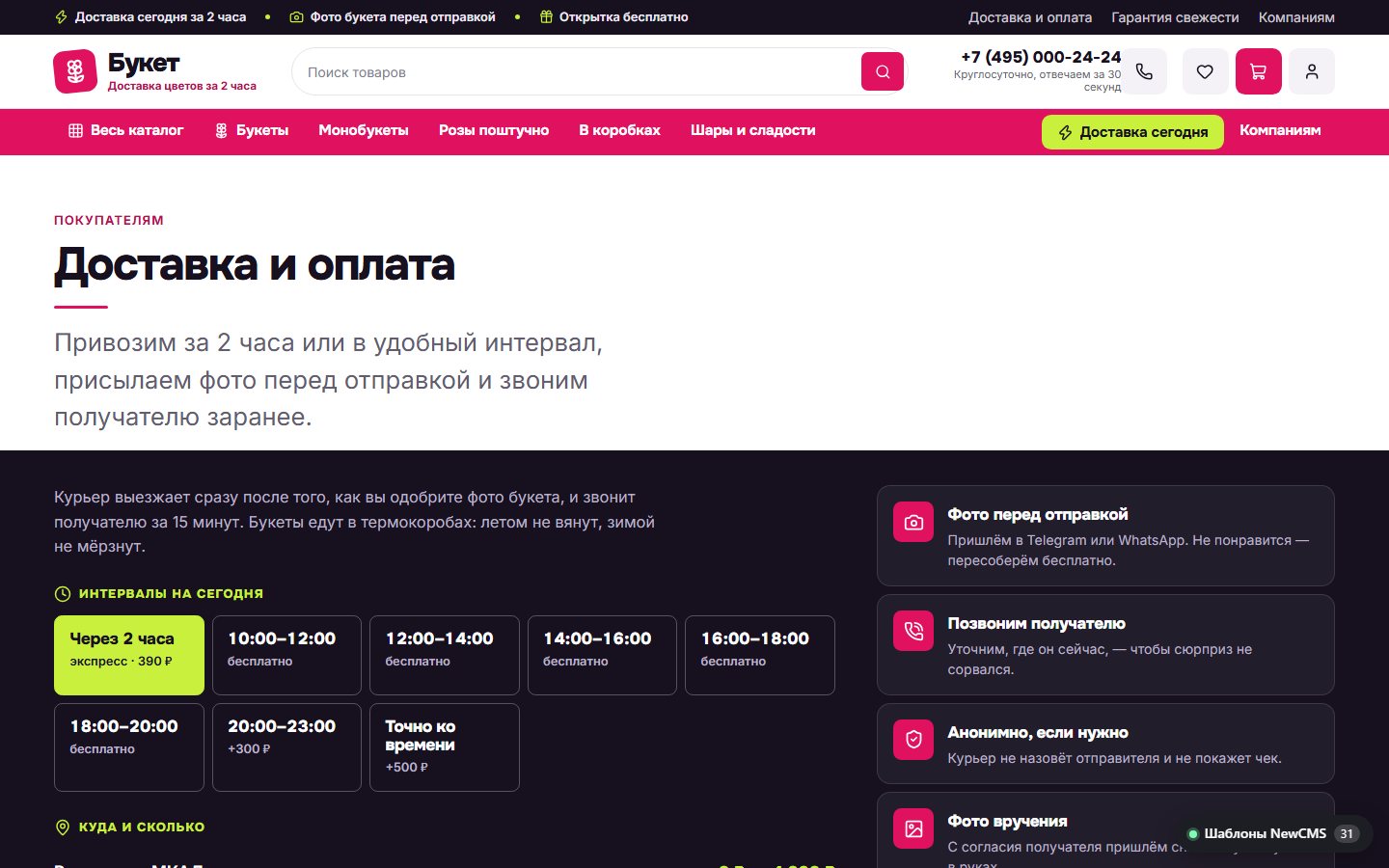Click the clock icon by Интервалы на сегодня

coord(63,594)
